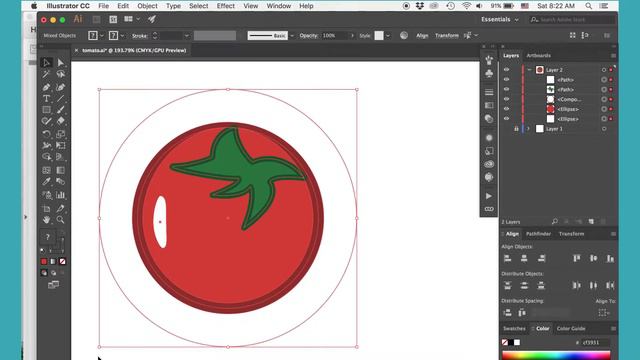This screenshot has width=640, height=360.
Task: Select the Rotate tool
Action: [x=47, y=134]
